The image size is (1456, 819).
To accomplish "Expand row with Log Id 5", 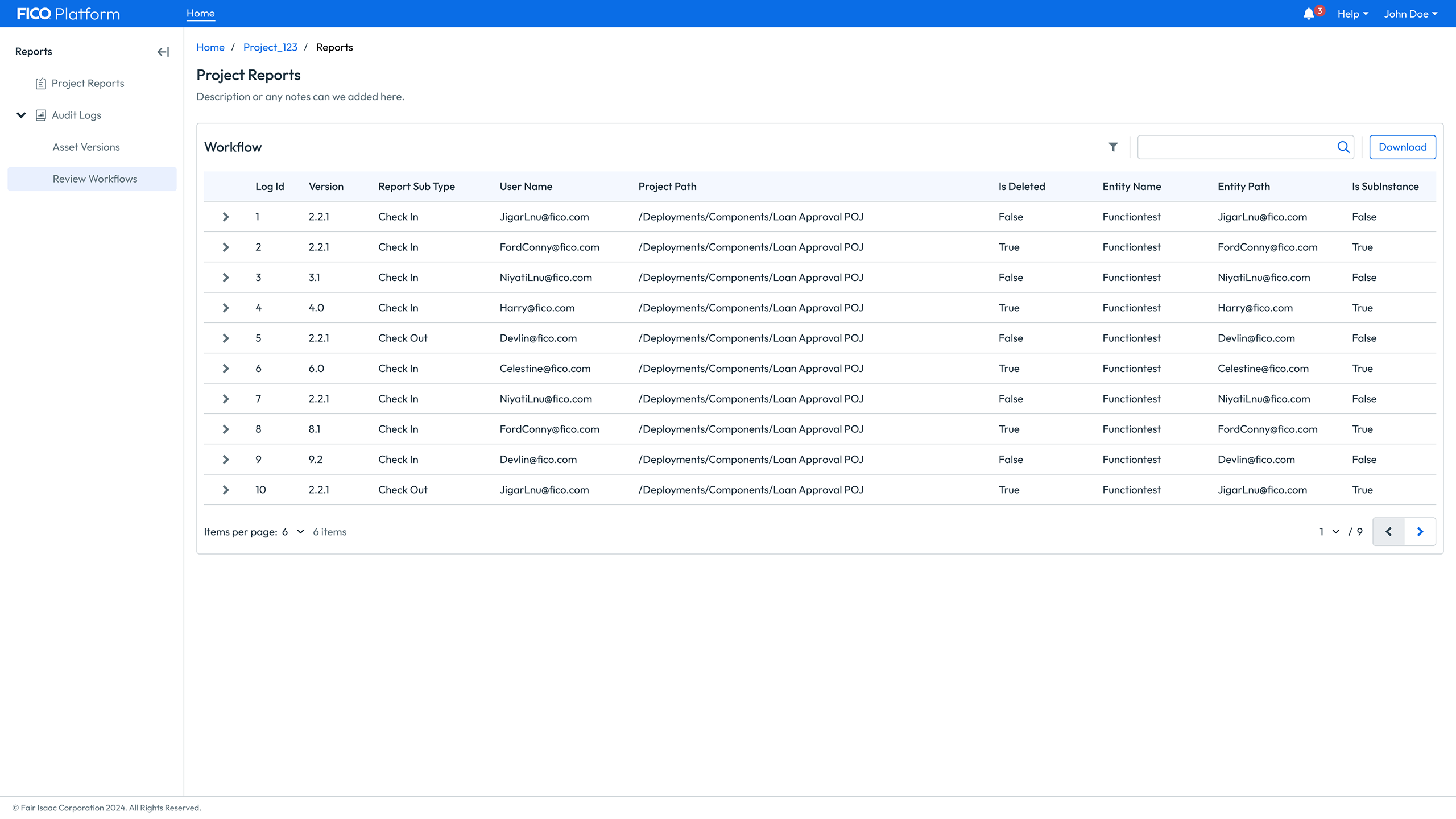I will click(226, 338).
